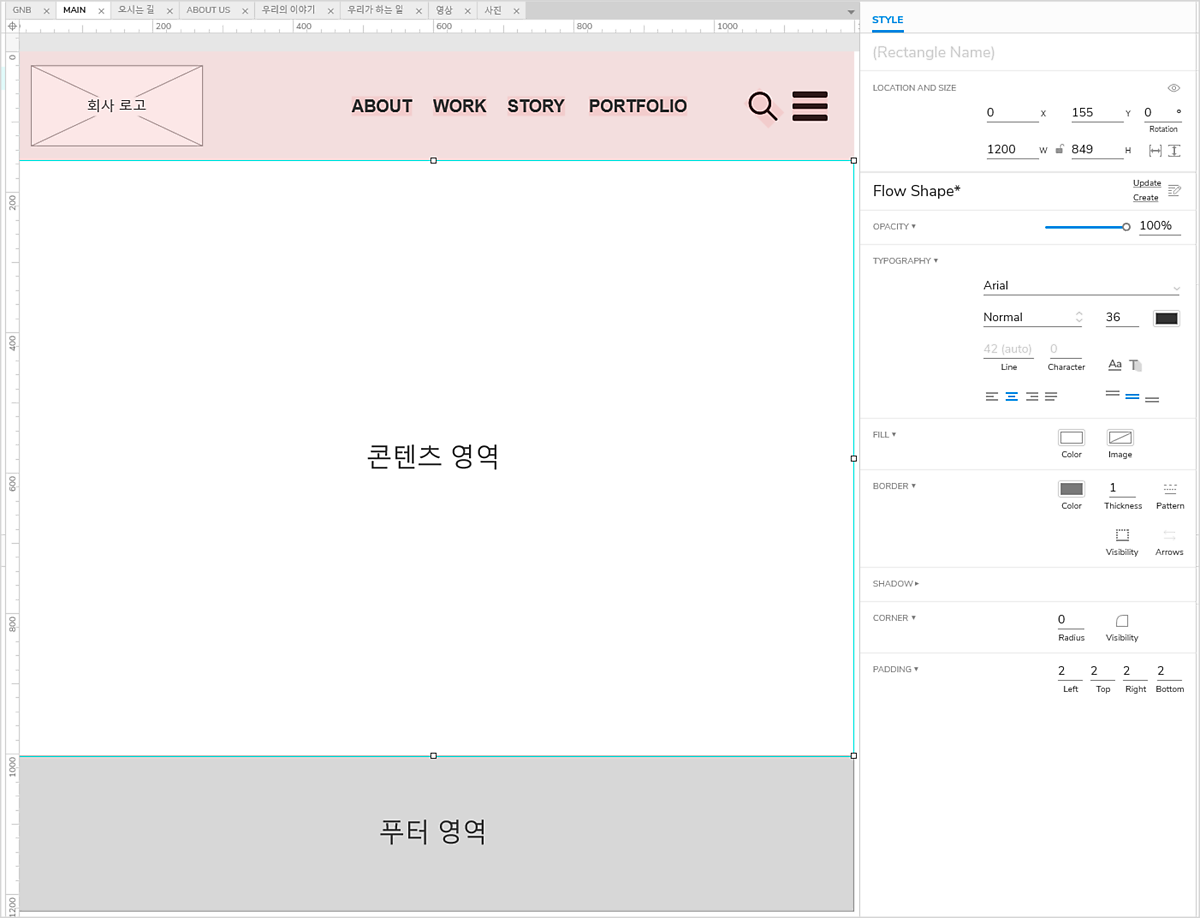Open the Normal font style dropdown

pos(1032,317)
